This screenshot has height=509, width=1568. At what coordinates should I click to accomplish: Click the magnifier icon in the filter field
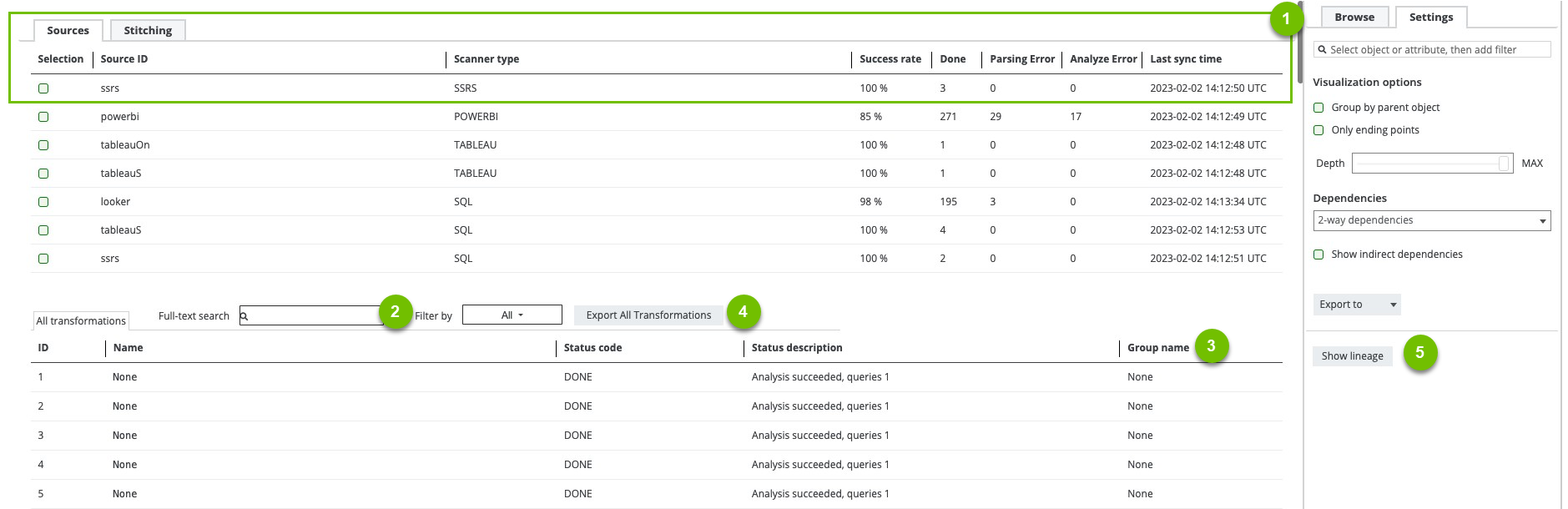click(x=1322, y=50)
